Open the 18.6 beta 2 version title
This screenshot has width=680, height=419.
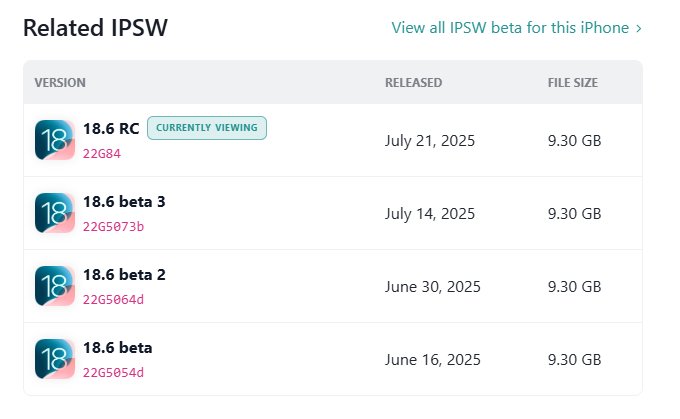[x=123, y=274]
